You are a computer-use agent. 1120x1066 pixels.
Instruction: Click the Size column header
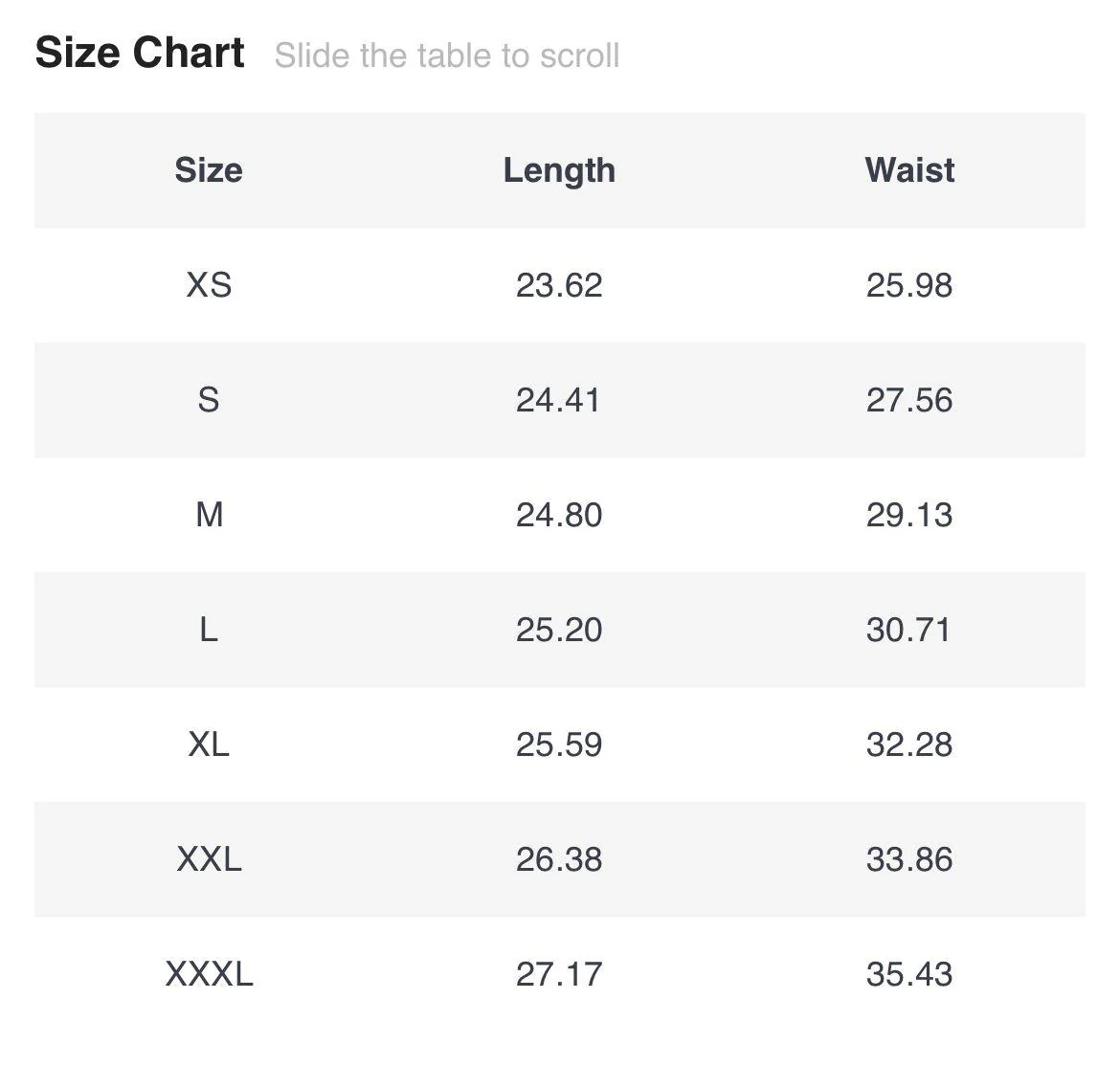click(x=209, y=170)
